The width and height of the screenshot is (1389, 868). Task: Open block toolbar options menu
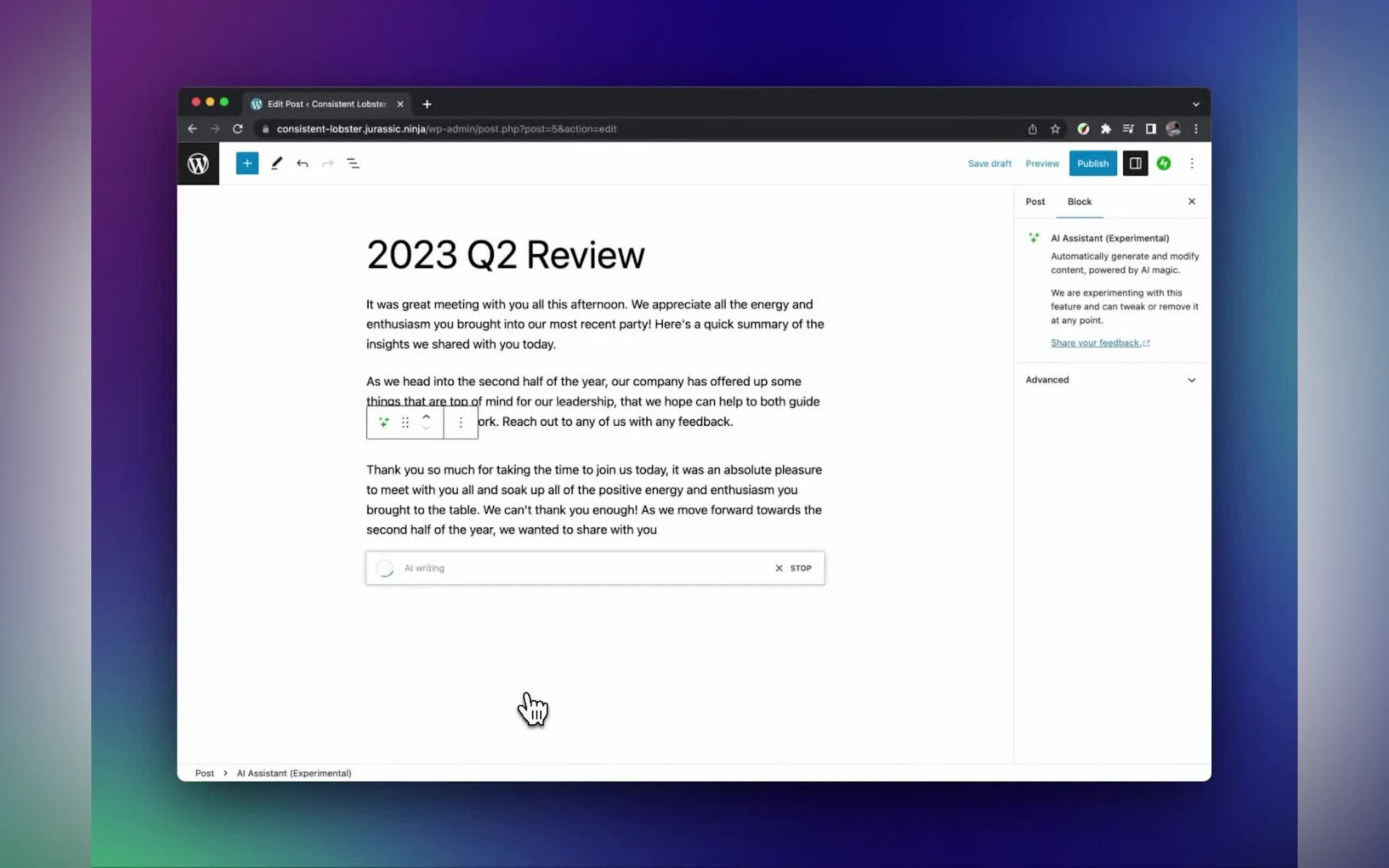click(x=460, y=423)
